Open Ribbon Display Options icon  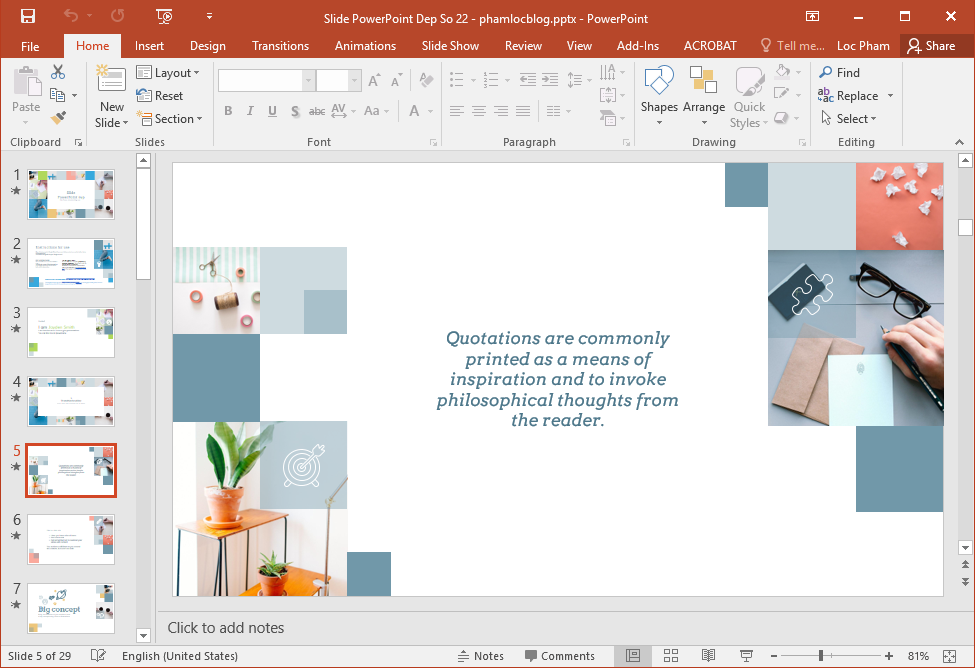(x=812, y=16)
